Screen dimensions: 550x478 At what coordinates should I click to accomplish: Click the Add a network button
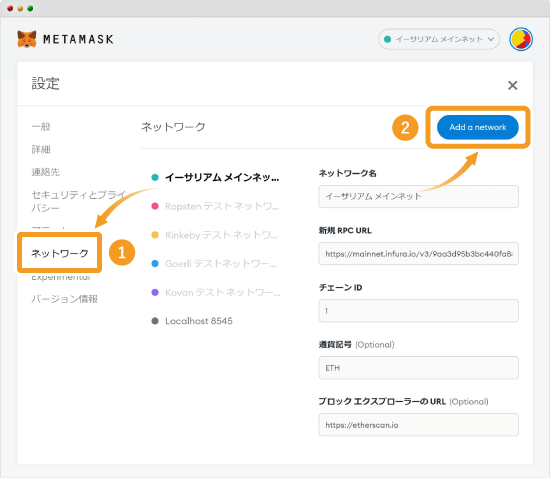tap(477, 127)
